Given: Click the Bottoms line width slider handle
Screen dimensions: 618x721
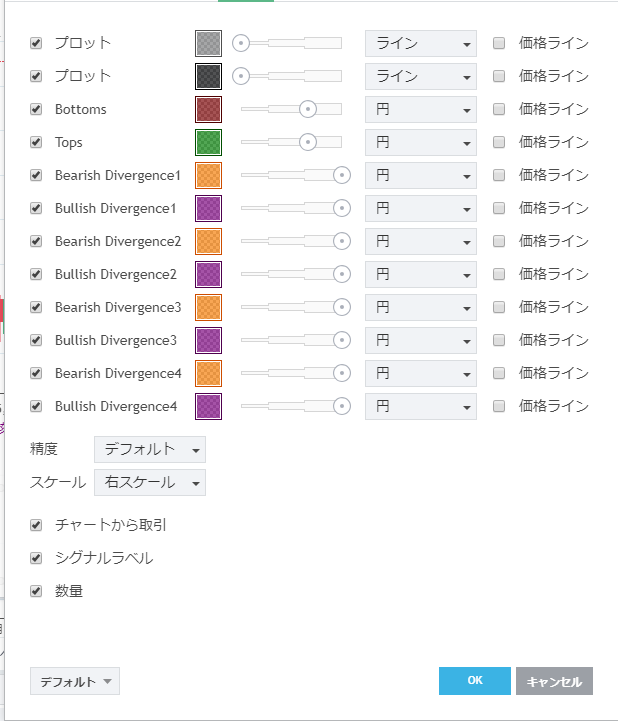Looking at the screenshot, I should (x=308, y=109).
